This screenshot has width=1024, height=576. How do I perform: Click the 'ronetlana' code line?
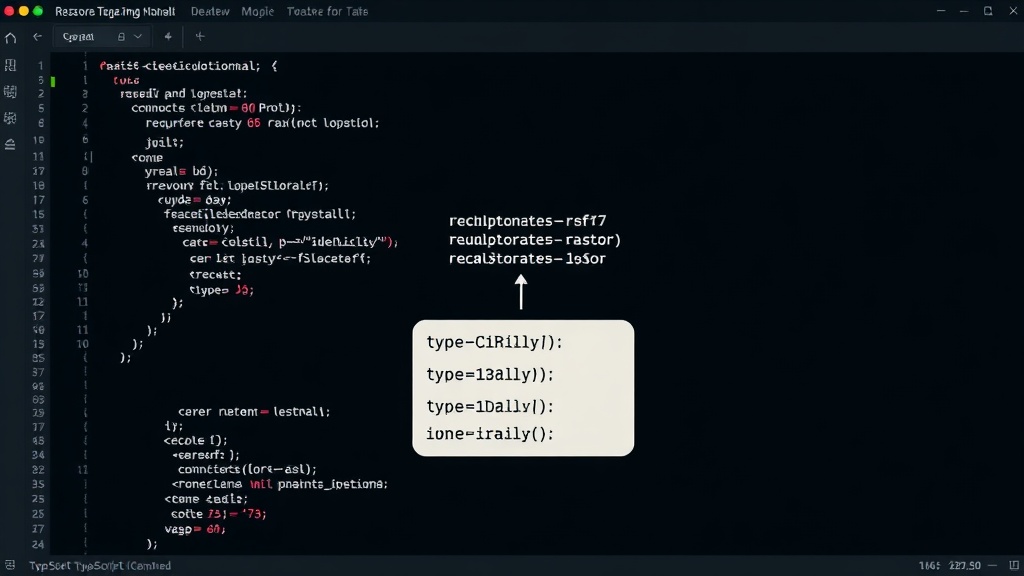[280, 484]
